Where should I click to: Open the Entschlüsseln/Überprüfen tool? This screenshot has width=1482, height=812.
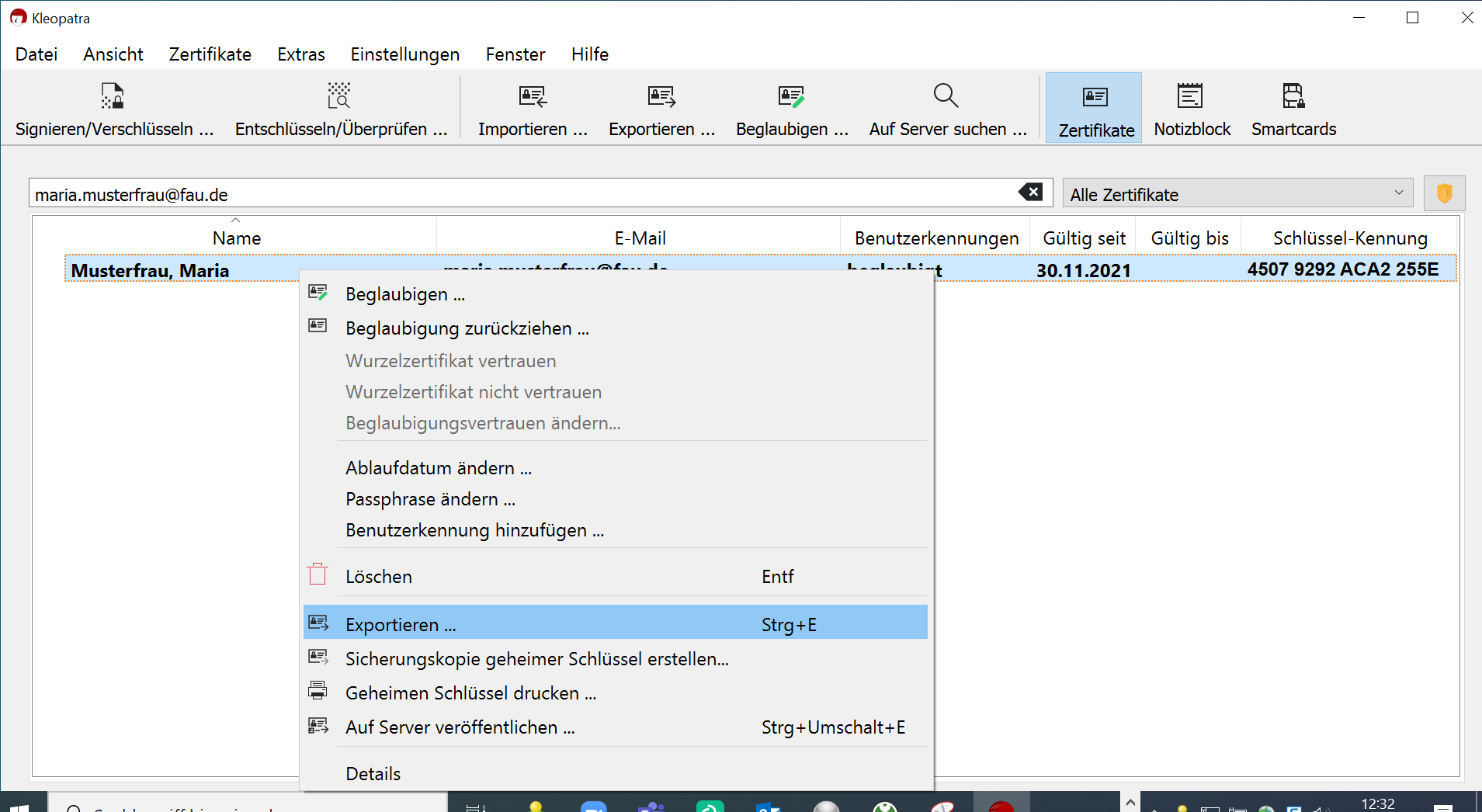click(x=339, y=96)
